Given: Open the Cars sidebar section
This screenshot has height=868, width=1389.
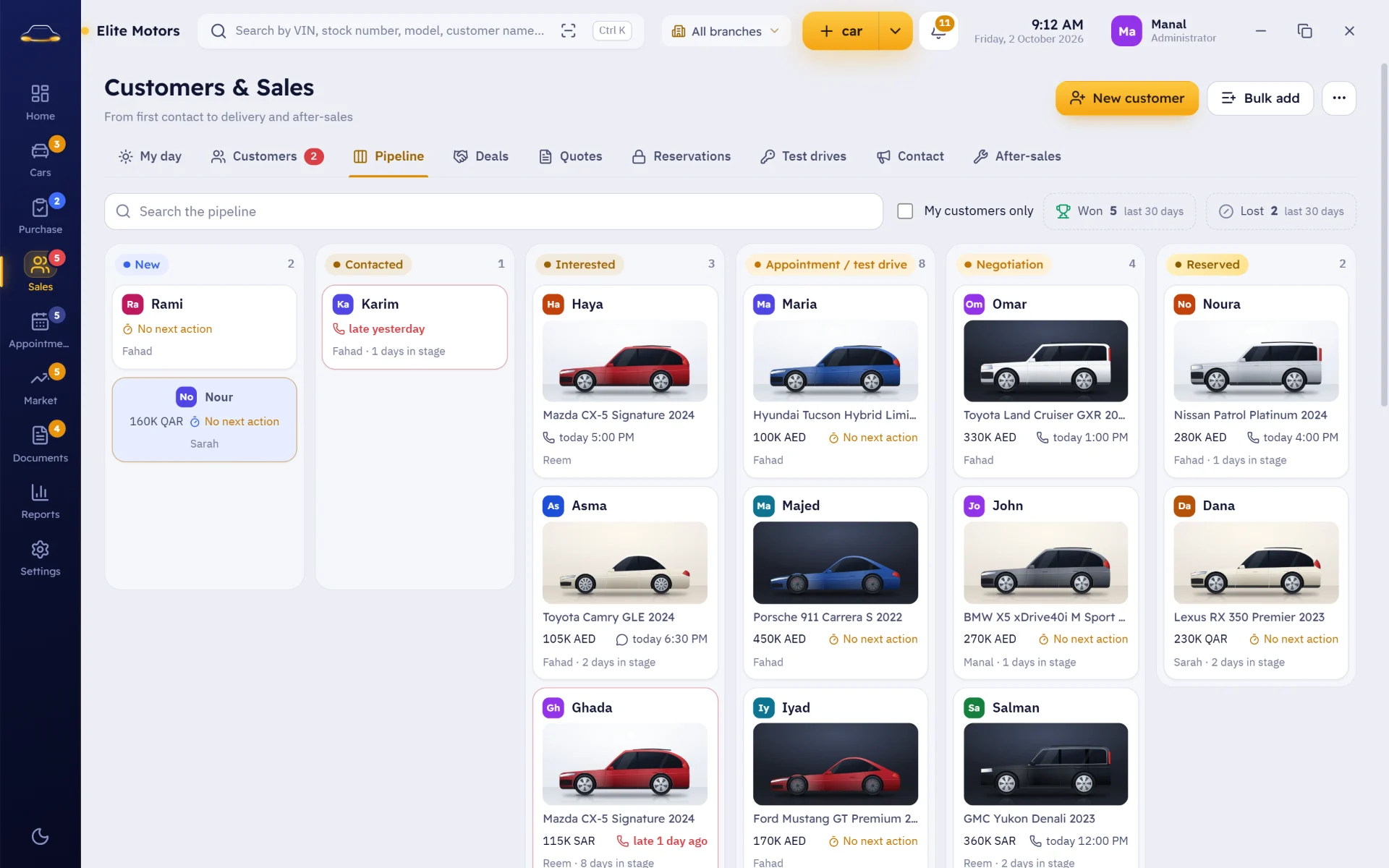Looking at the screenshot, I should point(40,159).
